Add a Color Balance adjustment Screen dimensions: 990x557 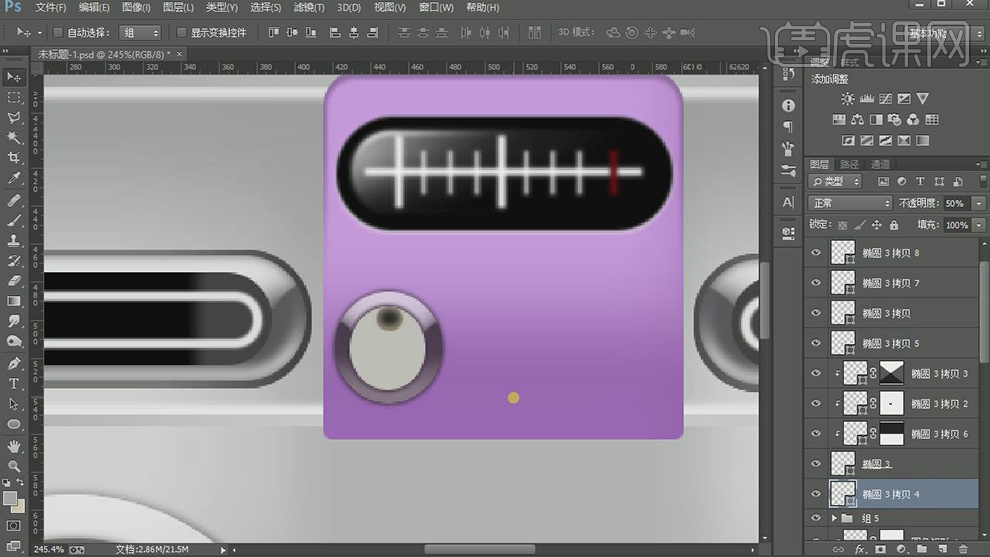857,119
